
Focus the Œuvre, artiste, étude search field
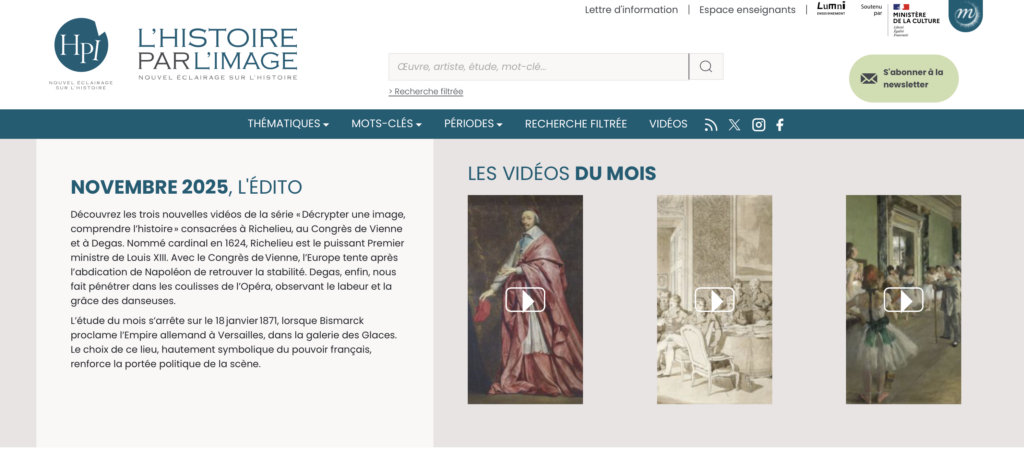(538, 67)
